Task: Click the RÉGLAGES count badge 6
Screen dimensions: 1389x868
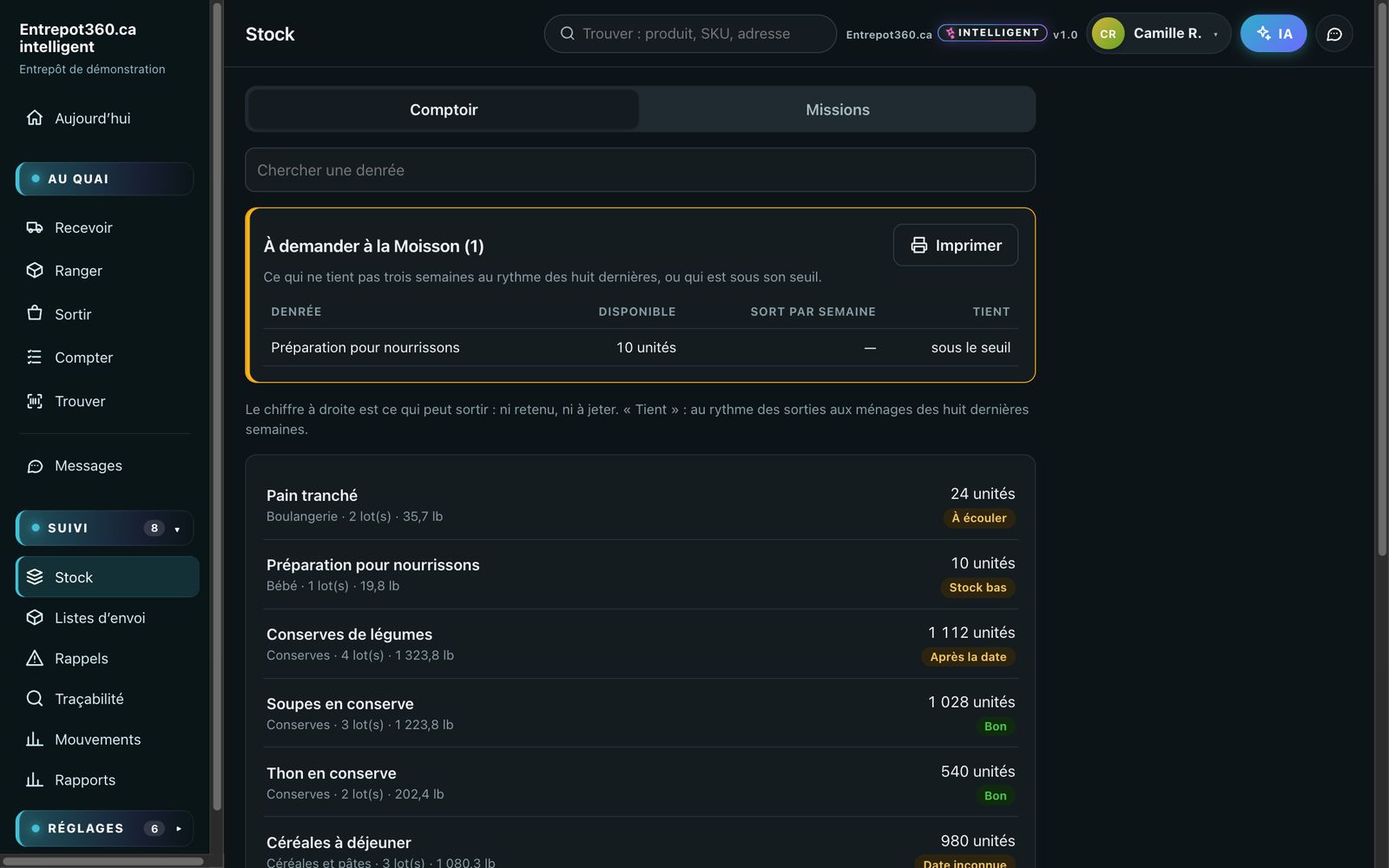Action: pyautogui.click(x=154, y=828)
